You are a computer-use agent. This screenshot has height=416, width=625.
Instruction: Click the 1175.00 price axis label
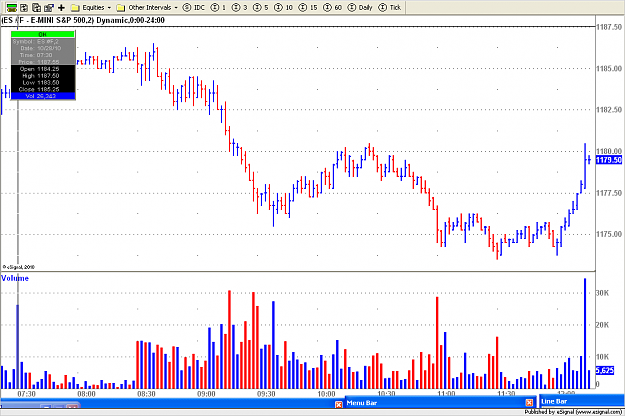click(609, 234)
